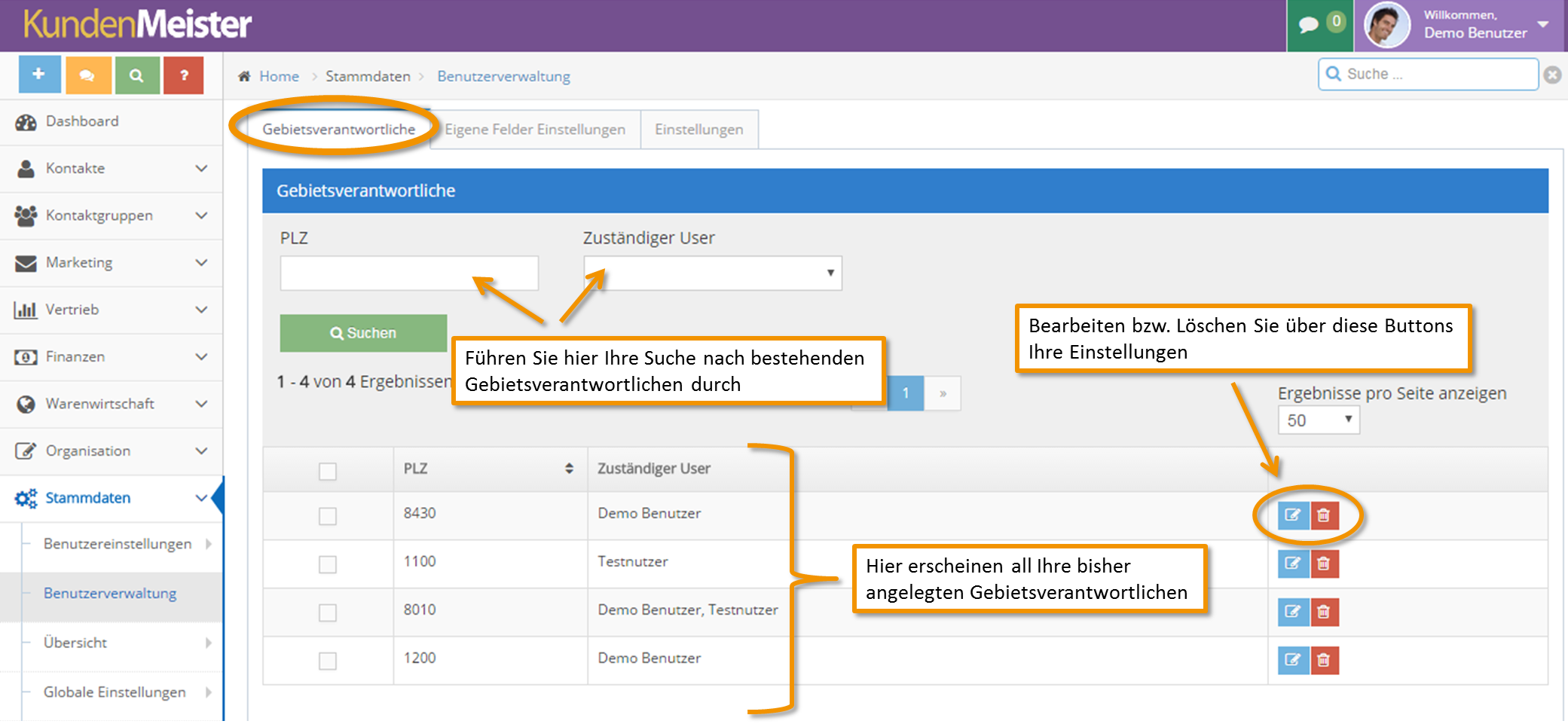Open the Zuständiger User dropdown

[713, 273]
